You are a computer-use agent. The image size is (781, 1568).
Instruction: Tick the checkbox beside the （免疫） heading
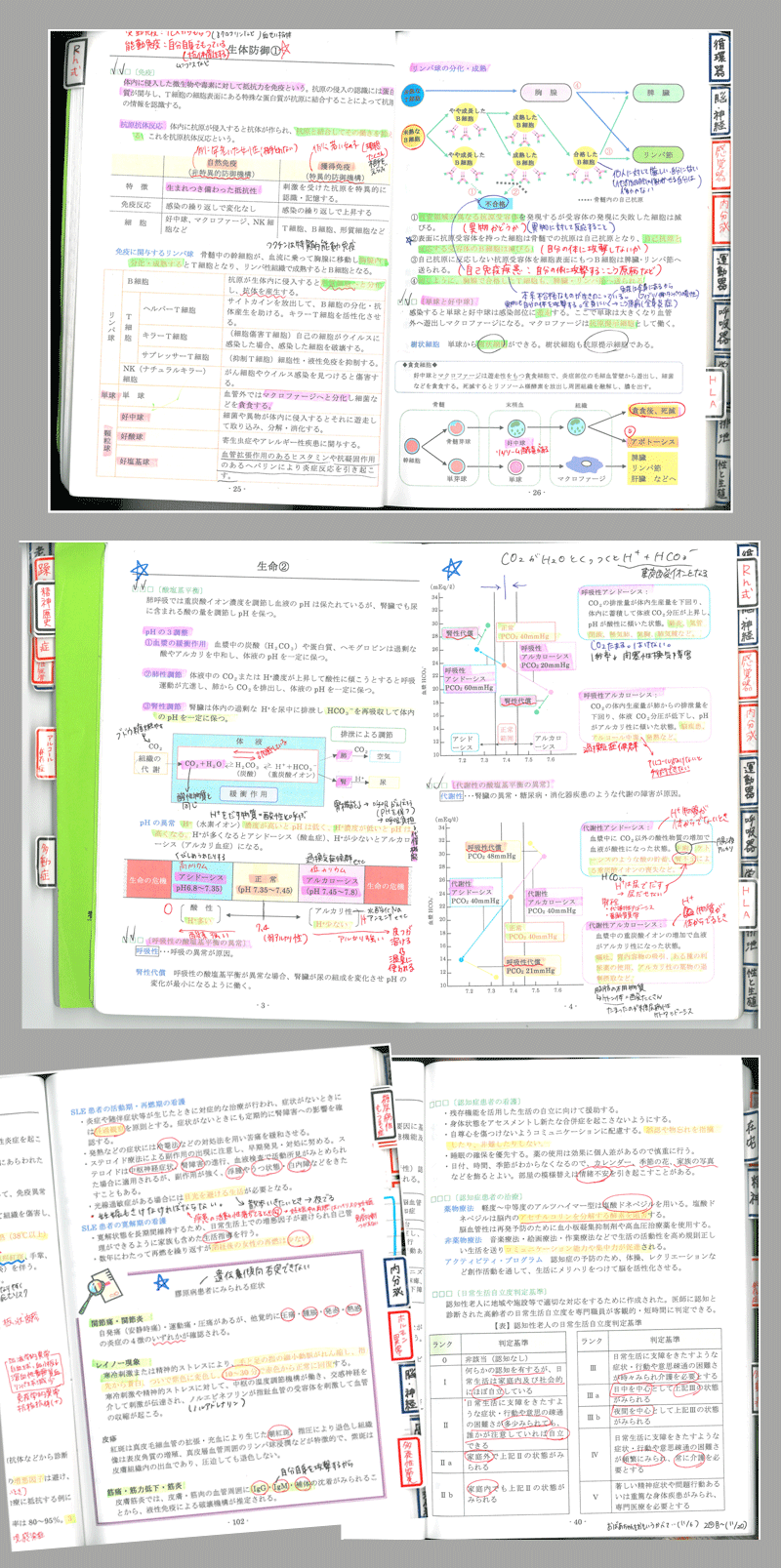click(x=127, y=71)
